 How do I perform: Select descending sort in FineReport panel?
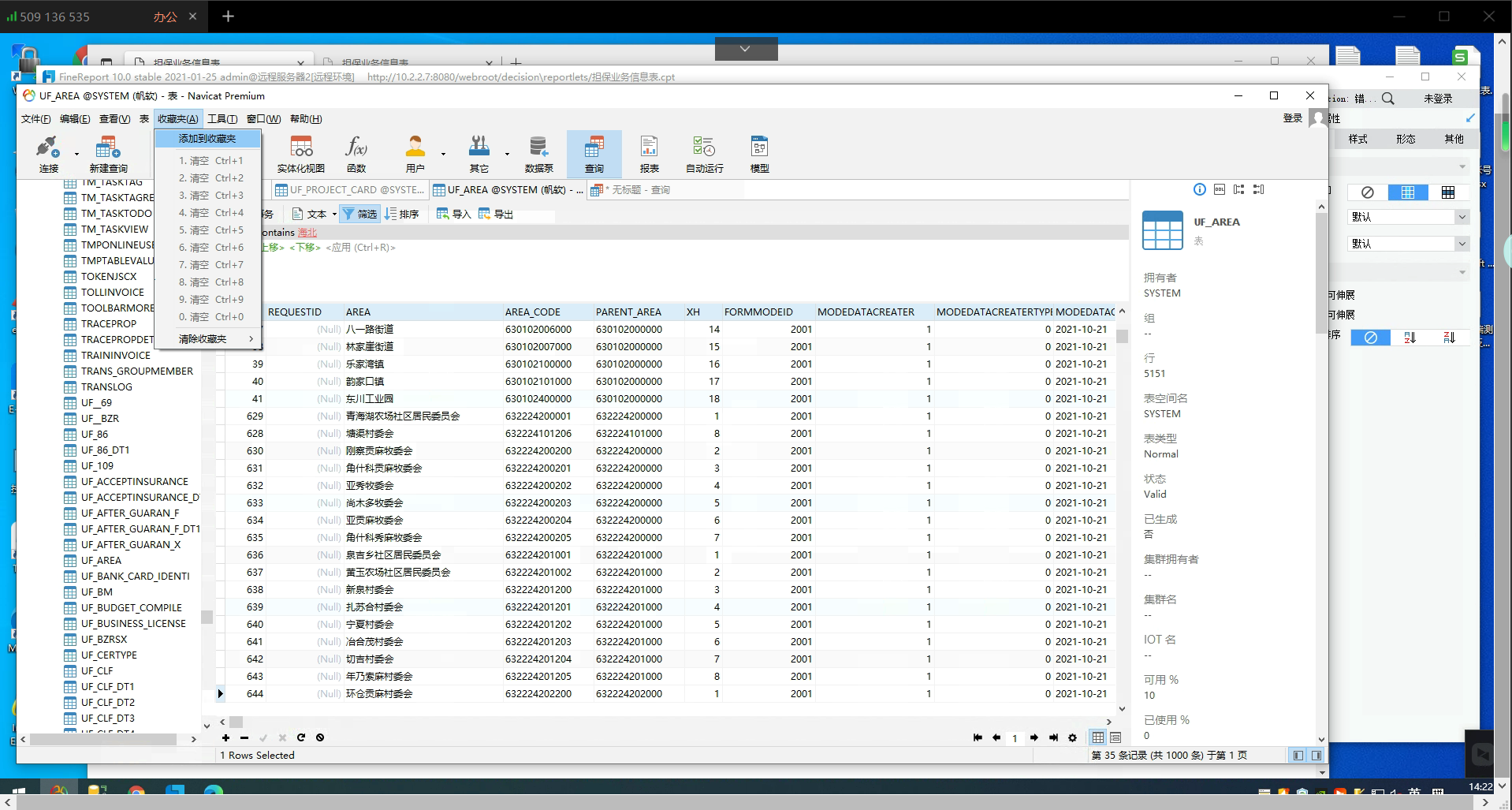tap(1449, 338)
